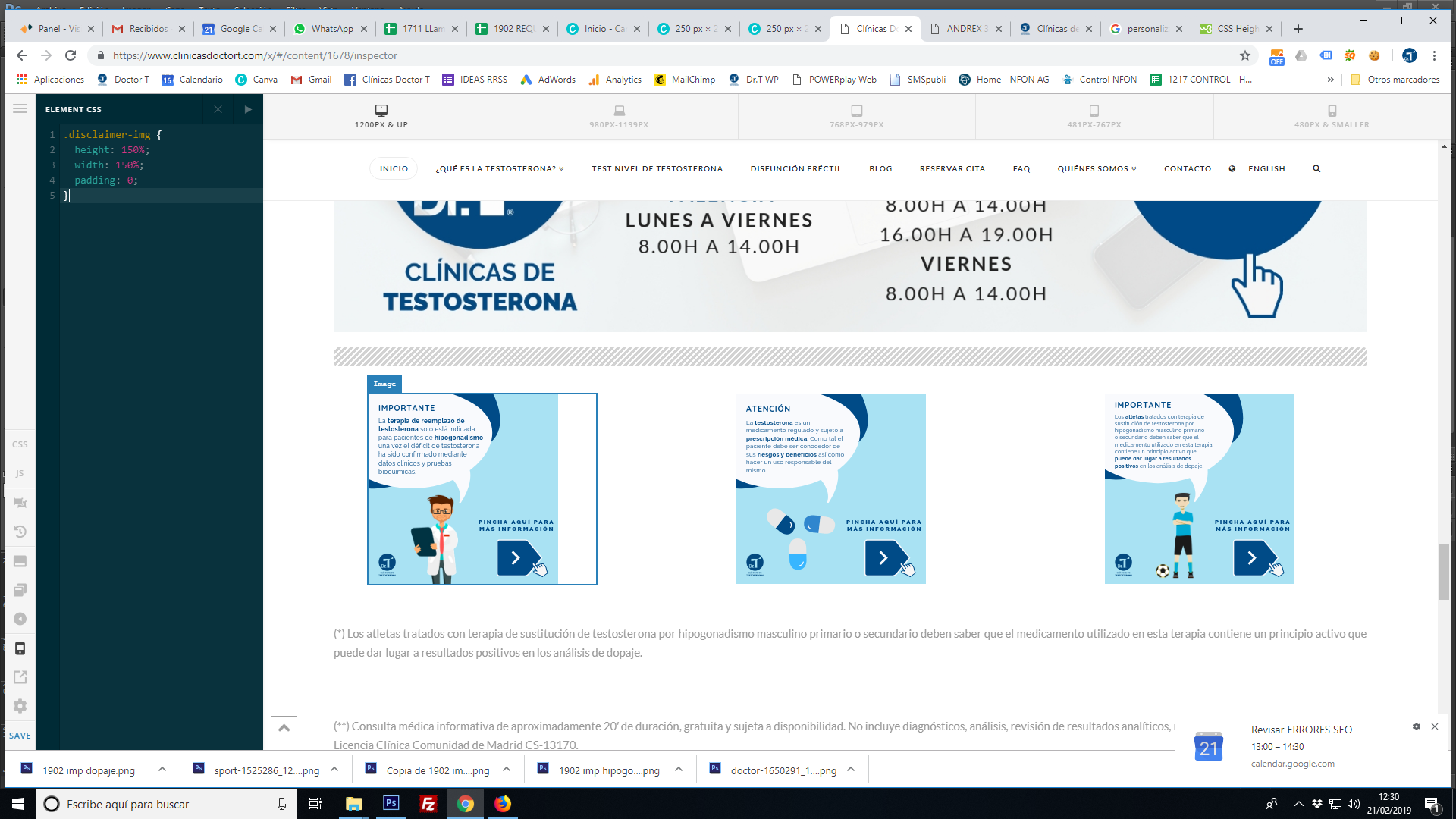The height and width of the screenshot is (819, 1456).
Task: Open Reservar Cita menu item
Action: pos(952,168)
